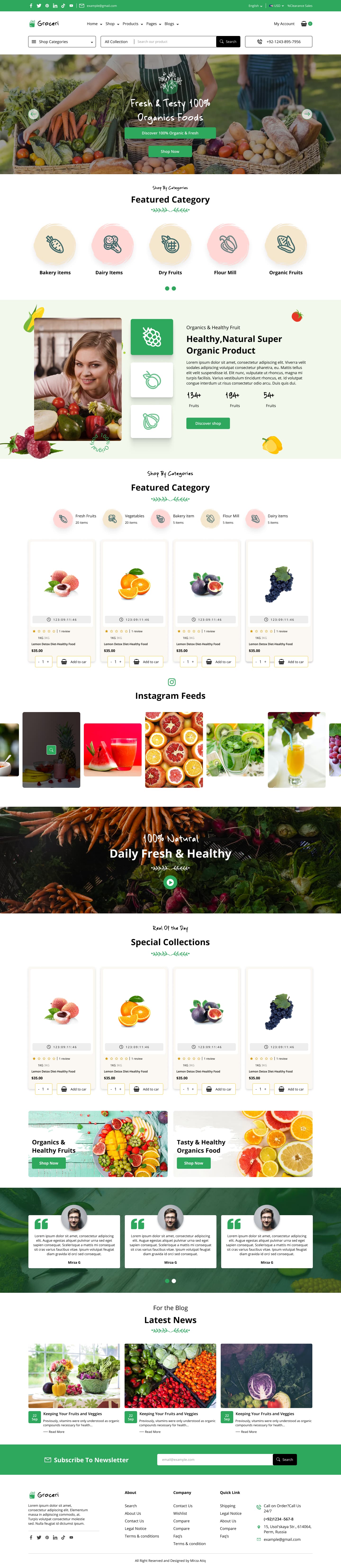Play the Daily Fresh & Healthy video
This screenshot has height=1568, width=341.
click(x=170, y=882)
